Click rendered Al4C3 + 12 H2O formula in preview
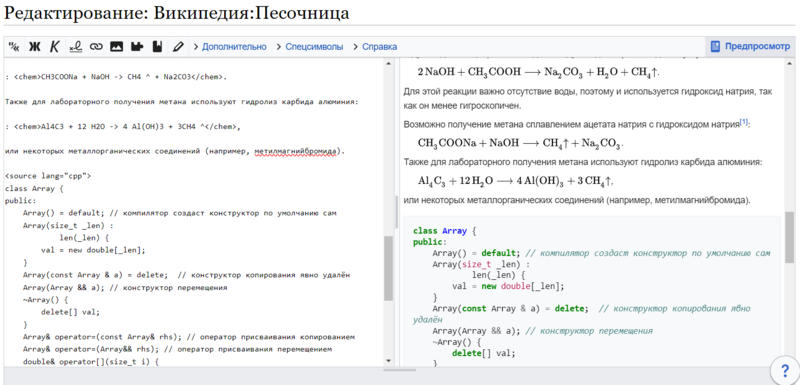This screenshot has height=385, width=800. (x=515, y=181)
